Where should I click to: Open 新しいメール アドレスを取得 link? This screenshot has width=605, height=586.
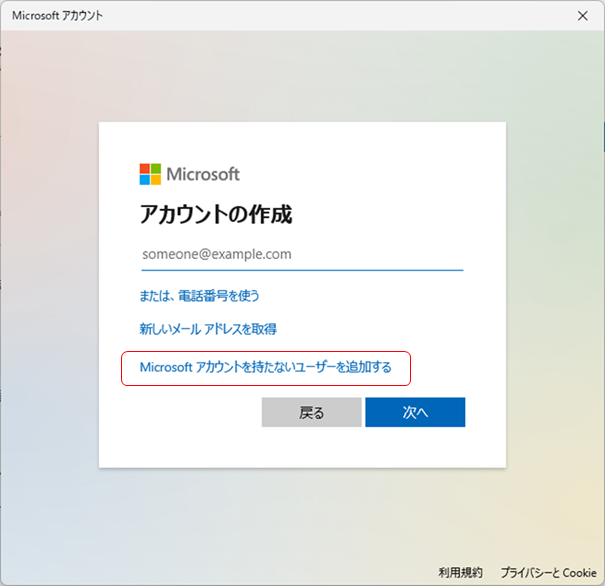pyautogui.click(x=208, y=329)
